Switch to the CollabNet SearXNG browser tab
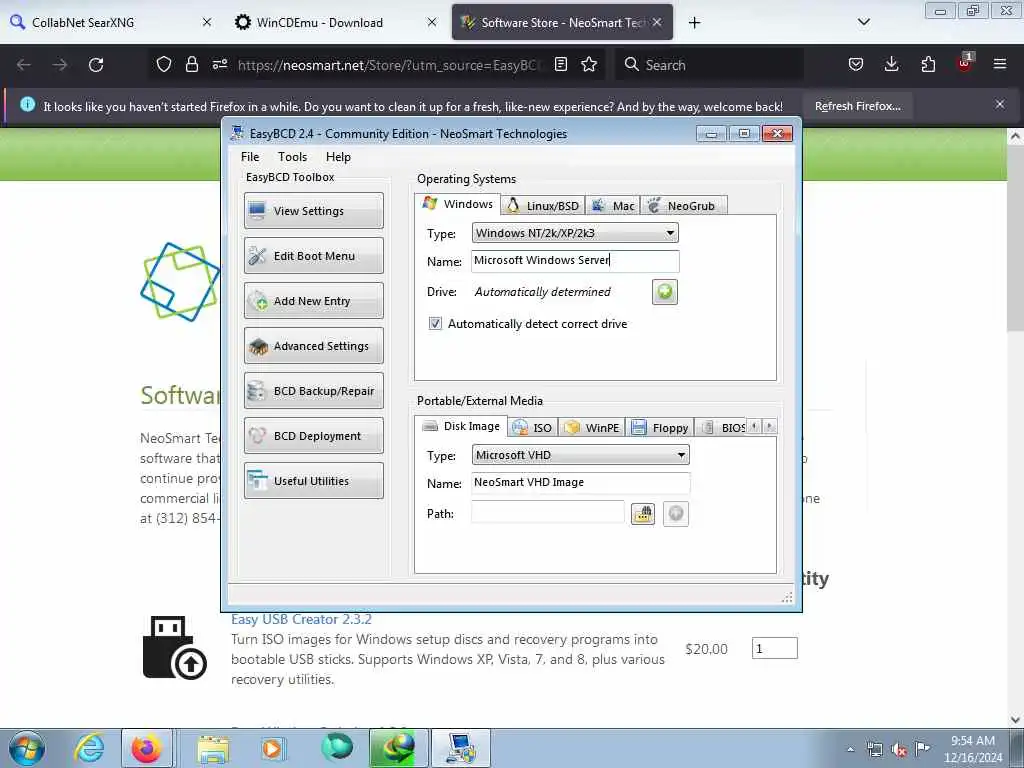The height and width of the screenshot is (768, 1024). pos(111,22)
